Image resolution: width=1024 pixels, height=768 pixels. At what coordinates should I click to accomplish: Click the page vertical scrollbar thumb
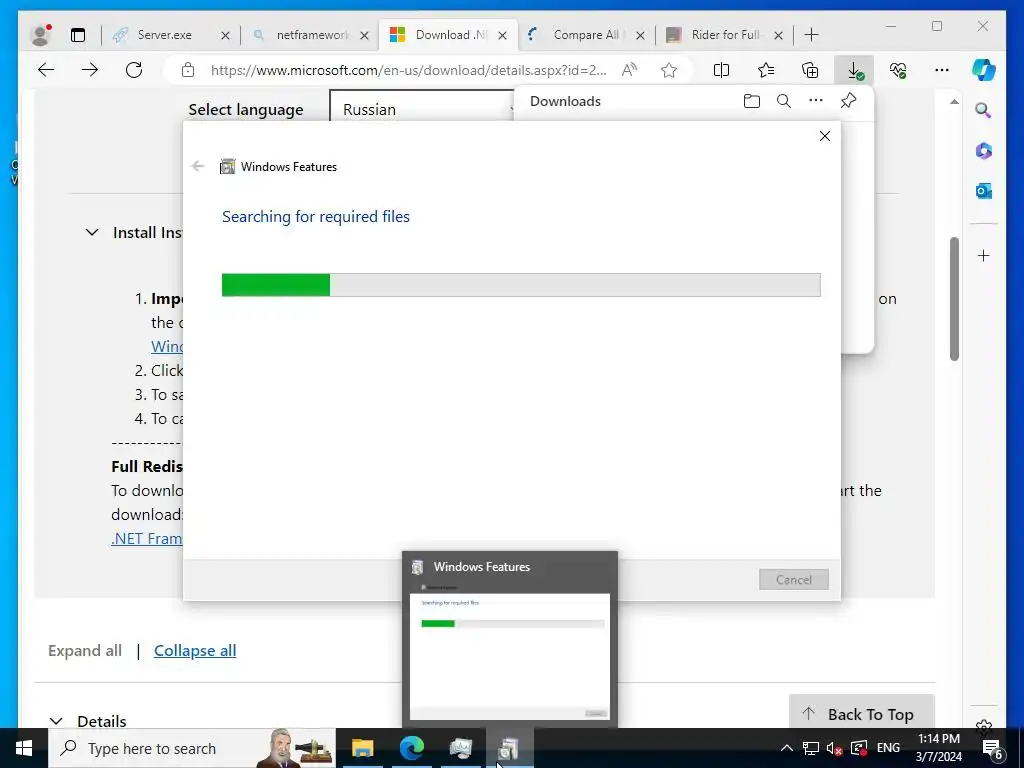pyautogui.click(x=954, y=298)
